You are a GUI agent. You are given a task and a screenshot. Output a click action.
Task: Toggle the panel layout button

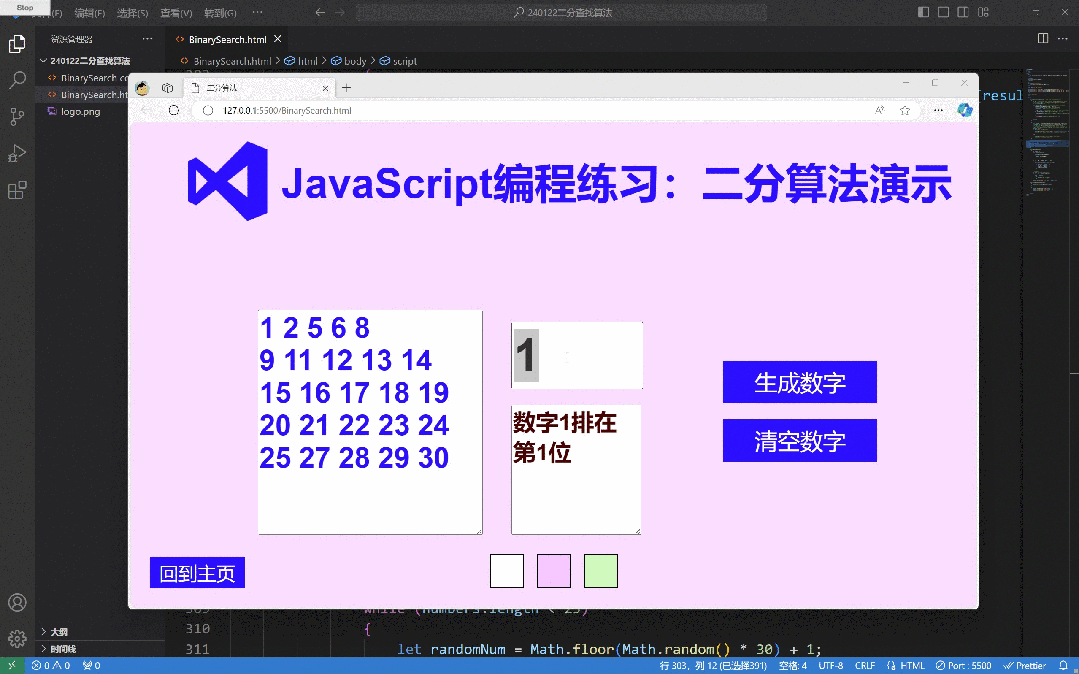point(943,13)
